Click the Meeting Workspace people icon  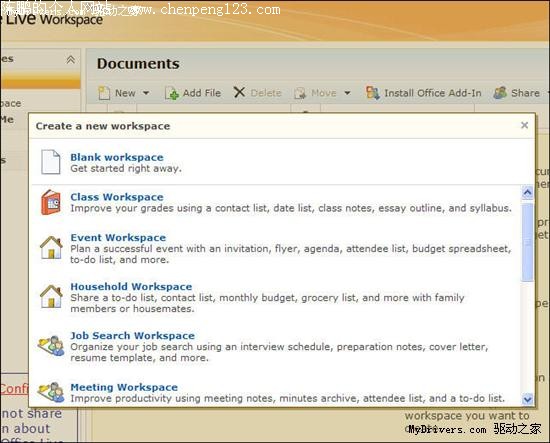51,392
